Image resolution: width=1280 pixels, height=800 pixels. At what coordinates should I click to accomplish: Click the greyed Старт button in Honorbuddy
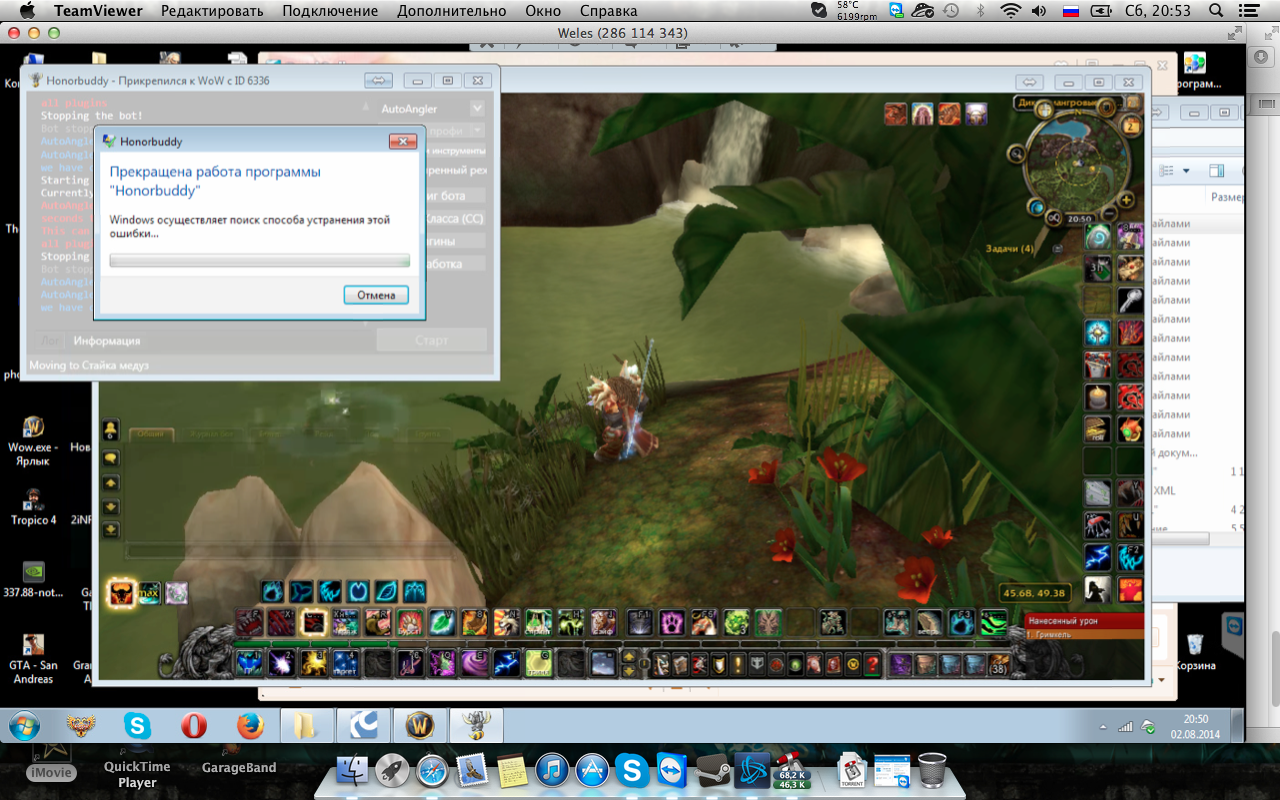point(431,340)
